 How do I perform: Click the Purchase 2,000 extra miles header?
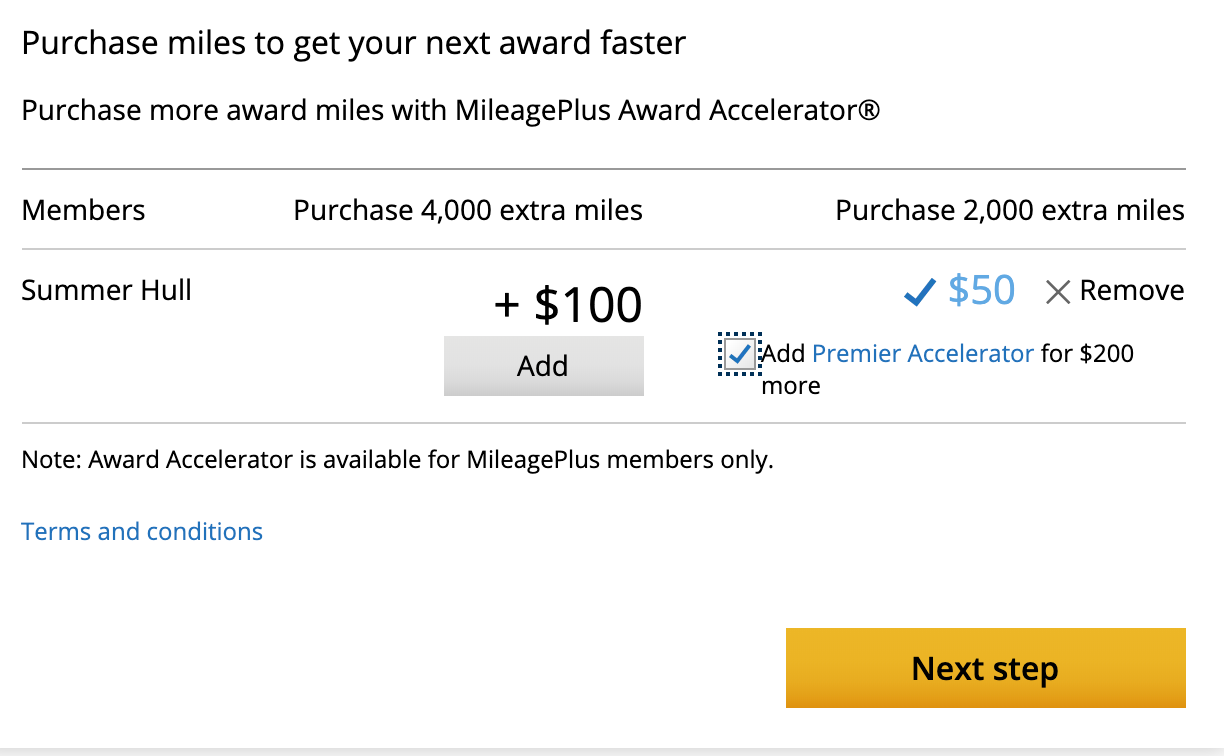(1010, 211)
